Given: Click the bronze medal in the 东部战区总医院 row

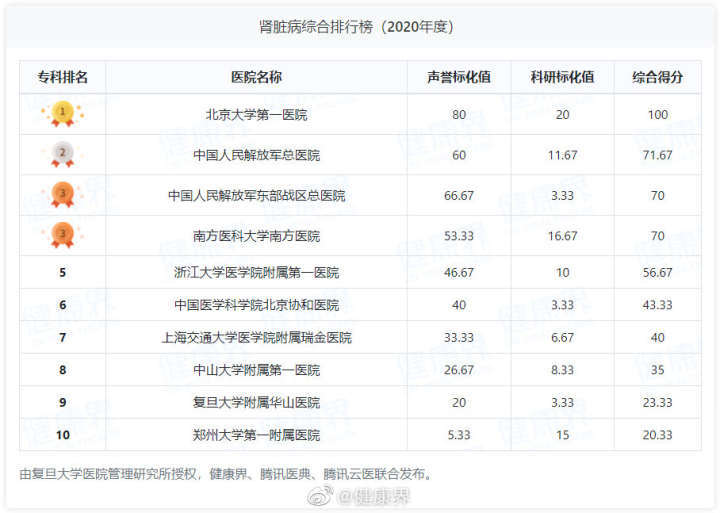Looking at the screenshot, I should [62, 195].
